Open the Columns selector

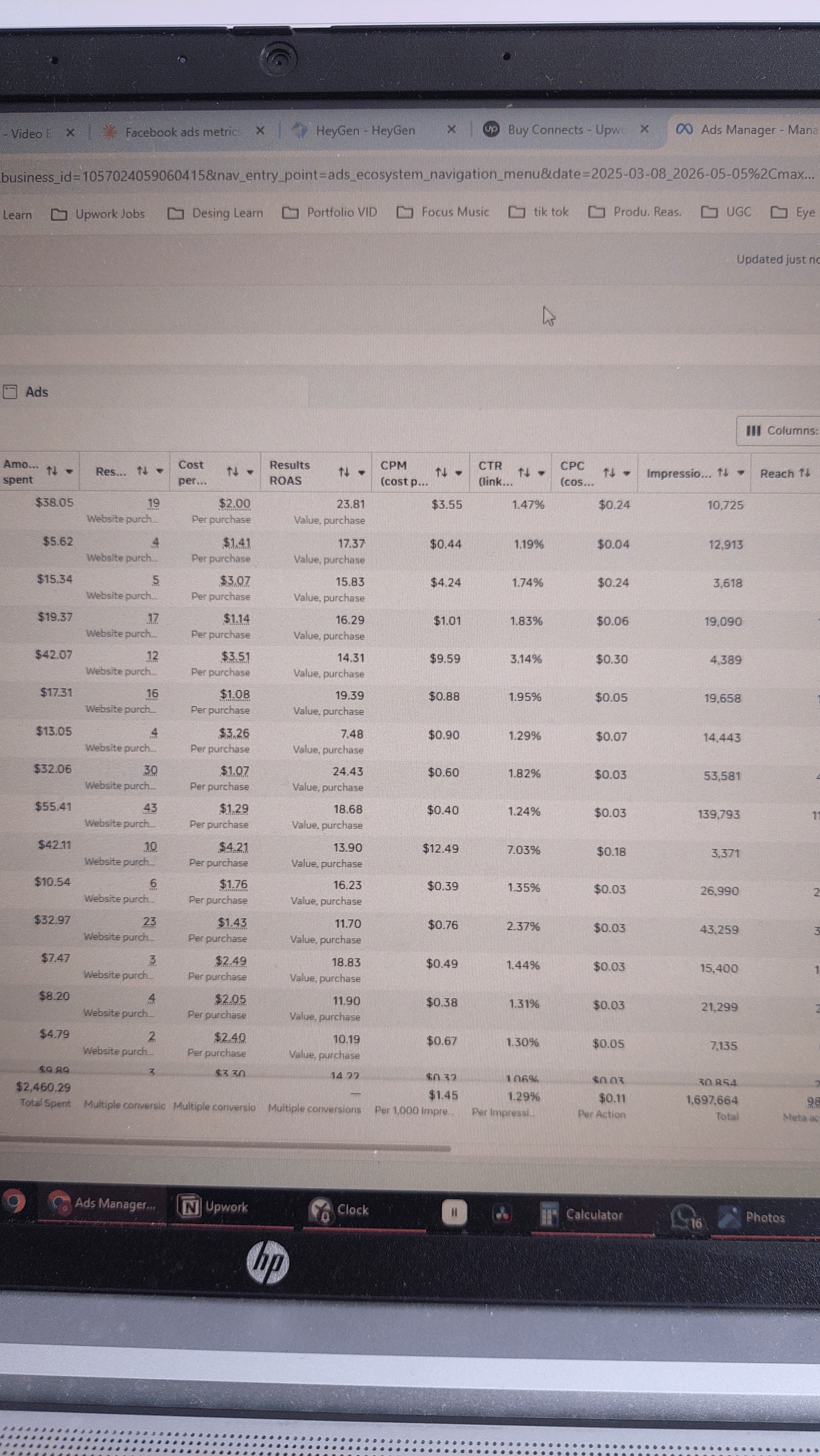click(x=778, y=431)
